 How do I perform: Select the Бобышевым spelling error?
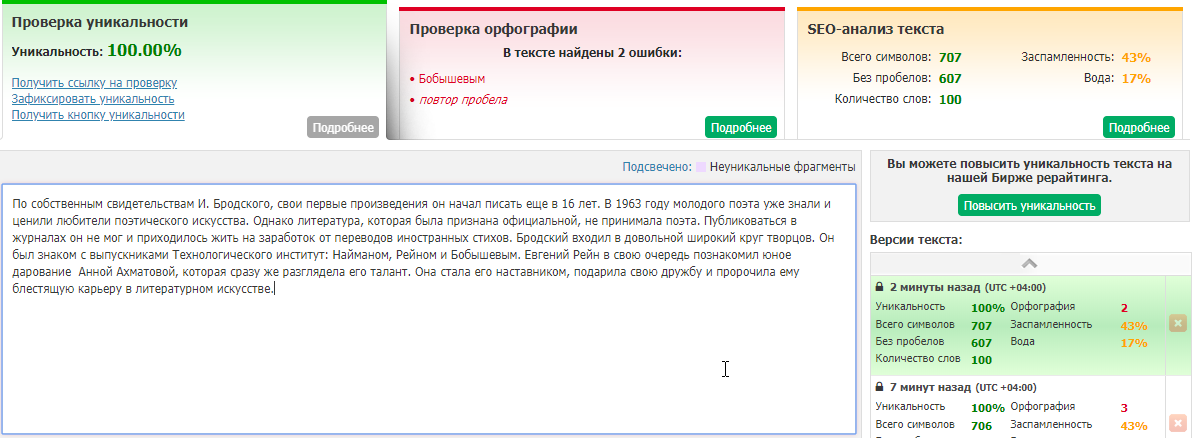click(x=451, y=78)
